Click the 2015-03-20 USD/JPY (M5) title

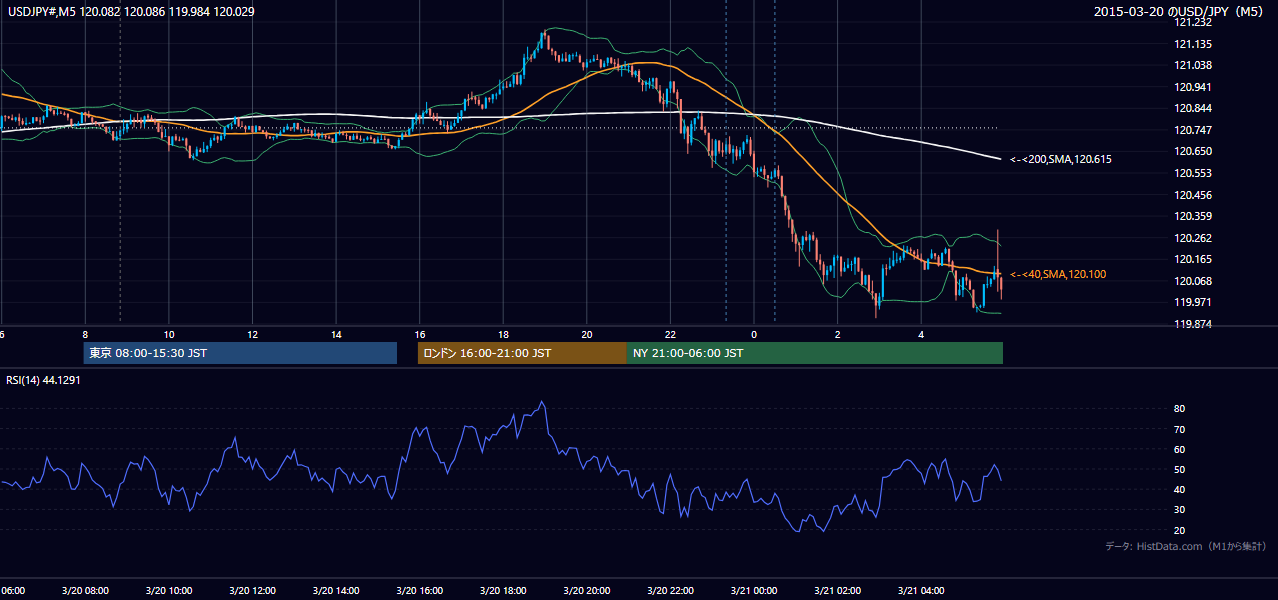coord(1180,12)
